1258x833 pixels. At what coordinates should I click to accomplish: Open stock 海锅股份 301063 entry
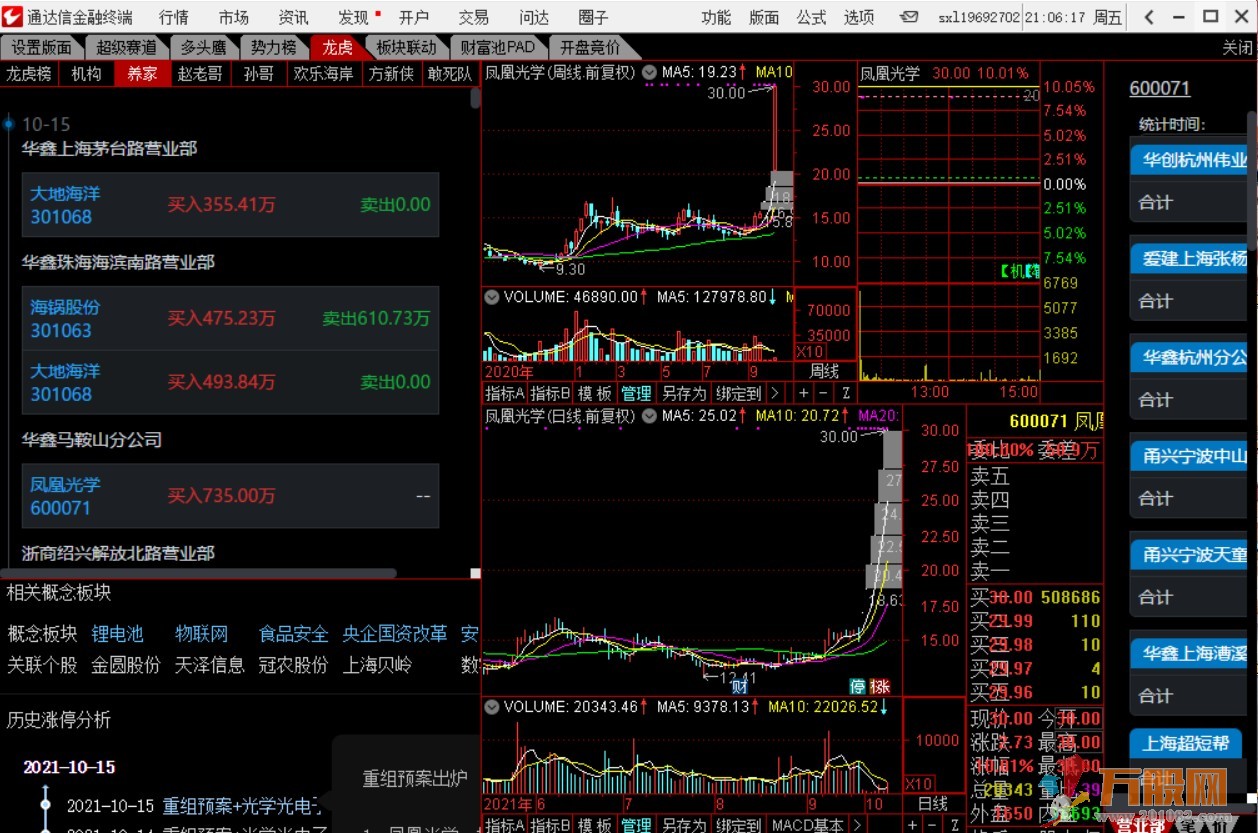coord(230,318)
